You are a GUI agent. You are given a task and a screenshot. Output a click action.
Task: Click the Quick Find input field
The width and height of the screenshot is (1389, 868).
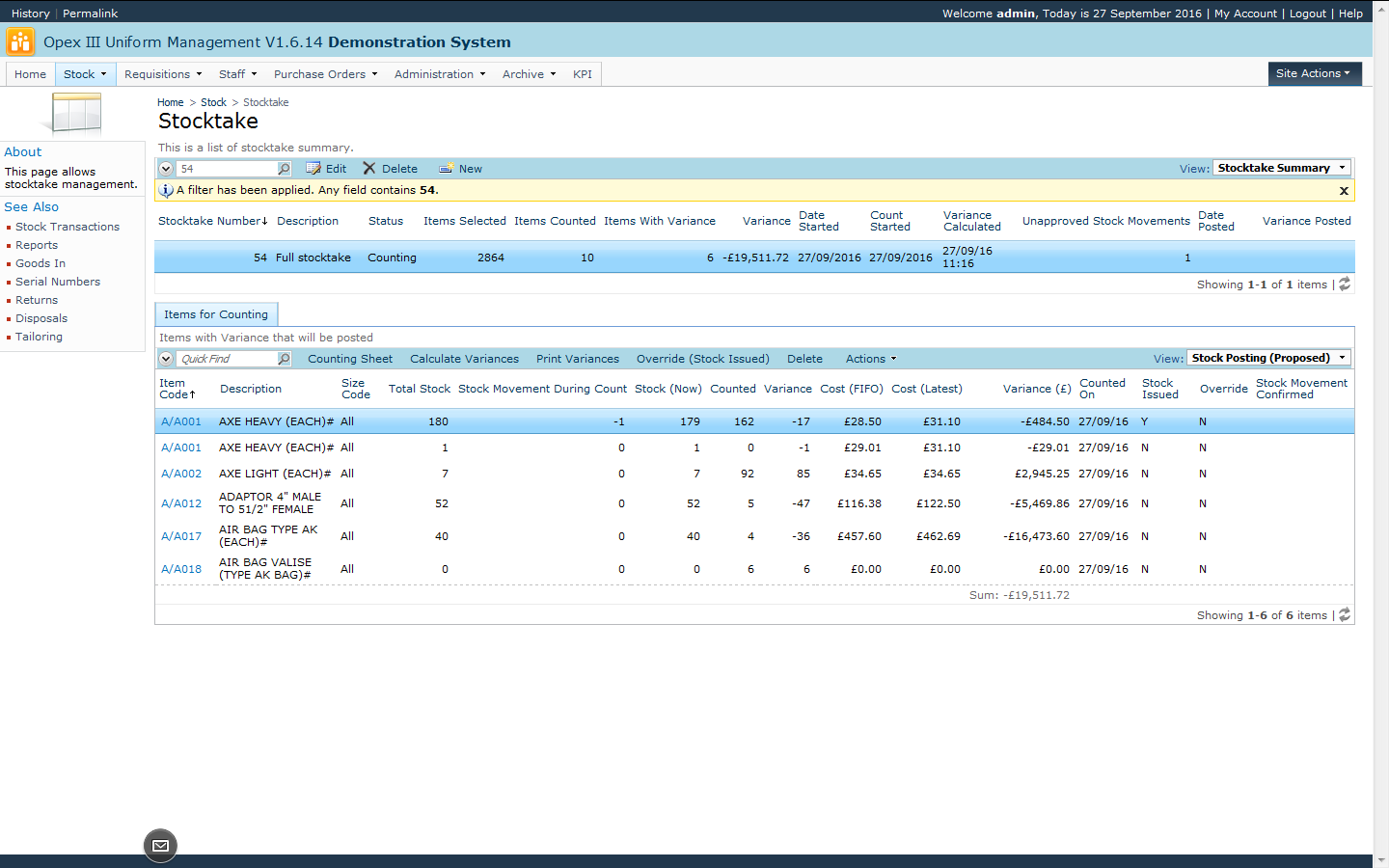click(x=227, y=359)
